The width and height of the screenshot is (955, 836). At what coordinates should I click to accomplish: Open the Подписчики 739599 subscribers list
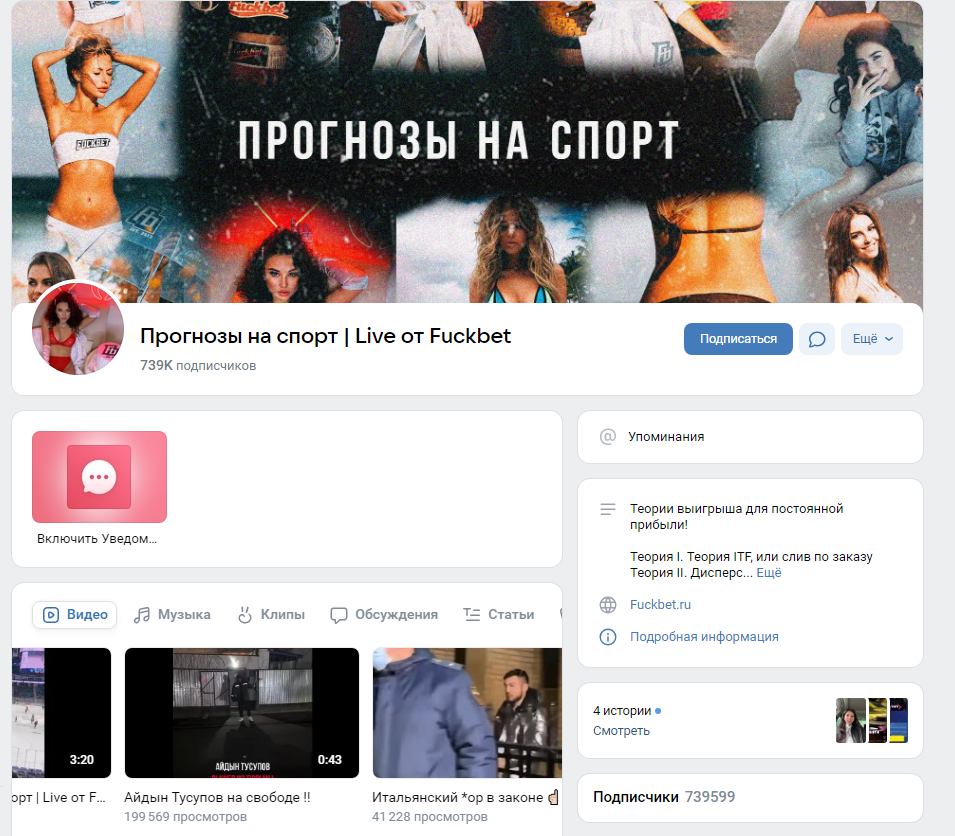663,797
